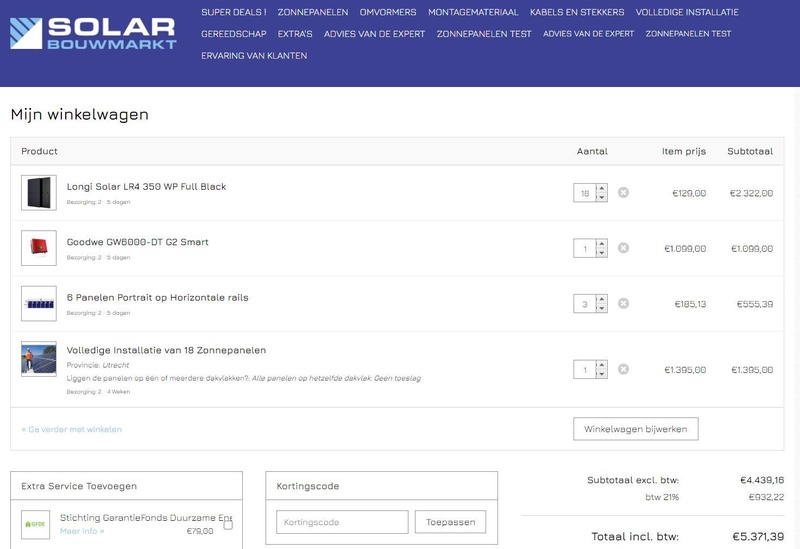
Task: Remove Longi Solar LR4 350 WP from cart
Action: pos(623,192)
